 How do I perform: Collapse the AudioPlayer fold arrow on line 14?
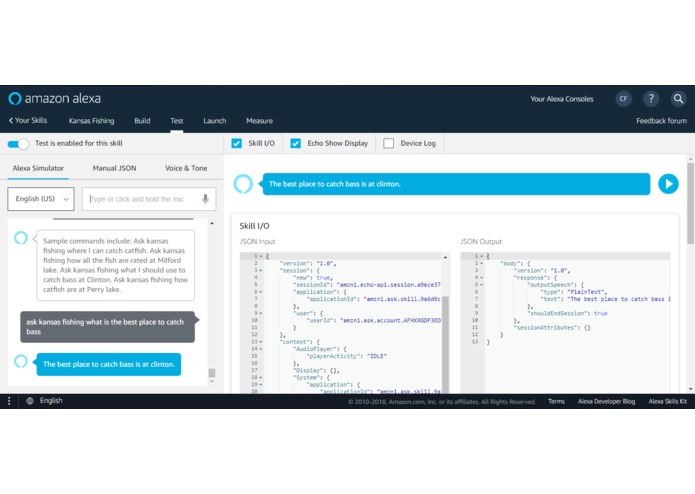pyautogui.click(x=261, y=349)
